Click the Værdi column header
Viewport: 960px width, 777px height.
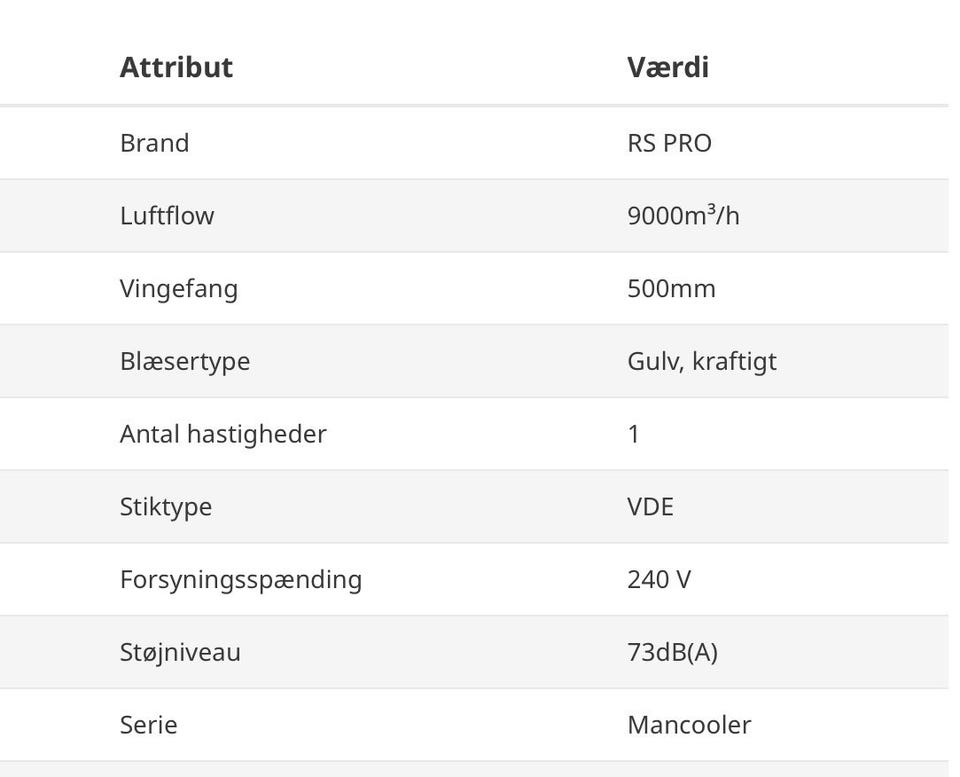pos(668,67)
